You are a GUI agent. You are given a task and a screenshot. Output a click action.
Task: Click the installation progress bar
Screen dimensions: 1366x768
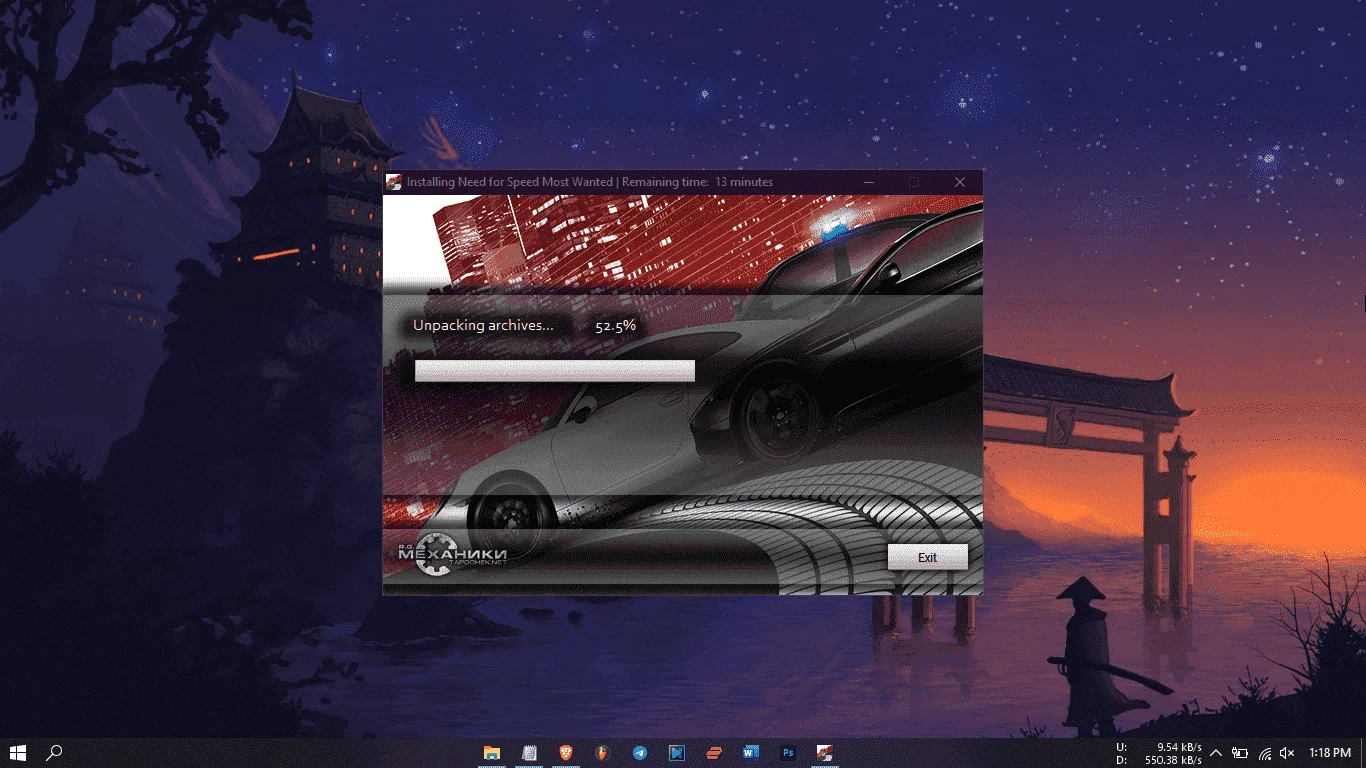(x=555, y=371)
